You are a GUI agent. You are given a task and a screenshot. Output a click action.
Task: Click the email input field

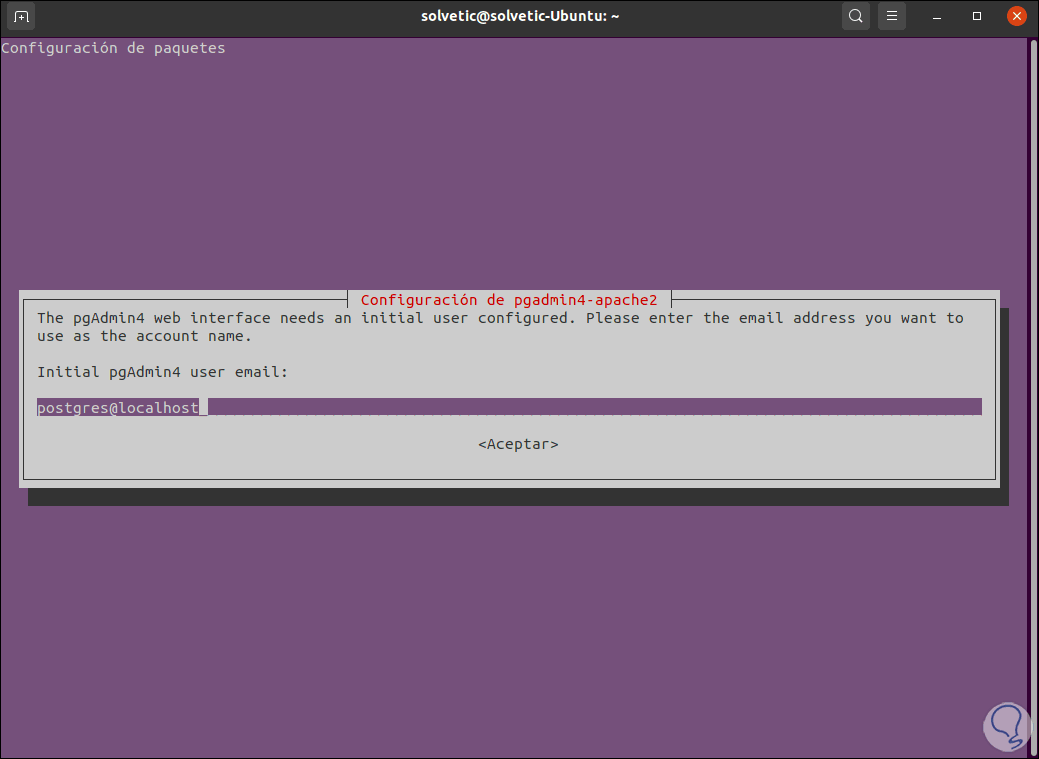pos(500,406)
